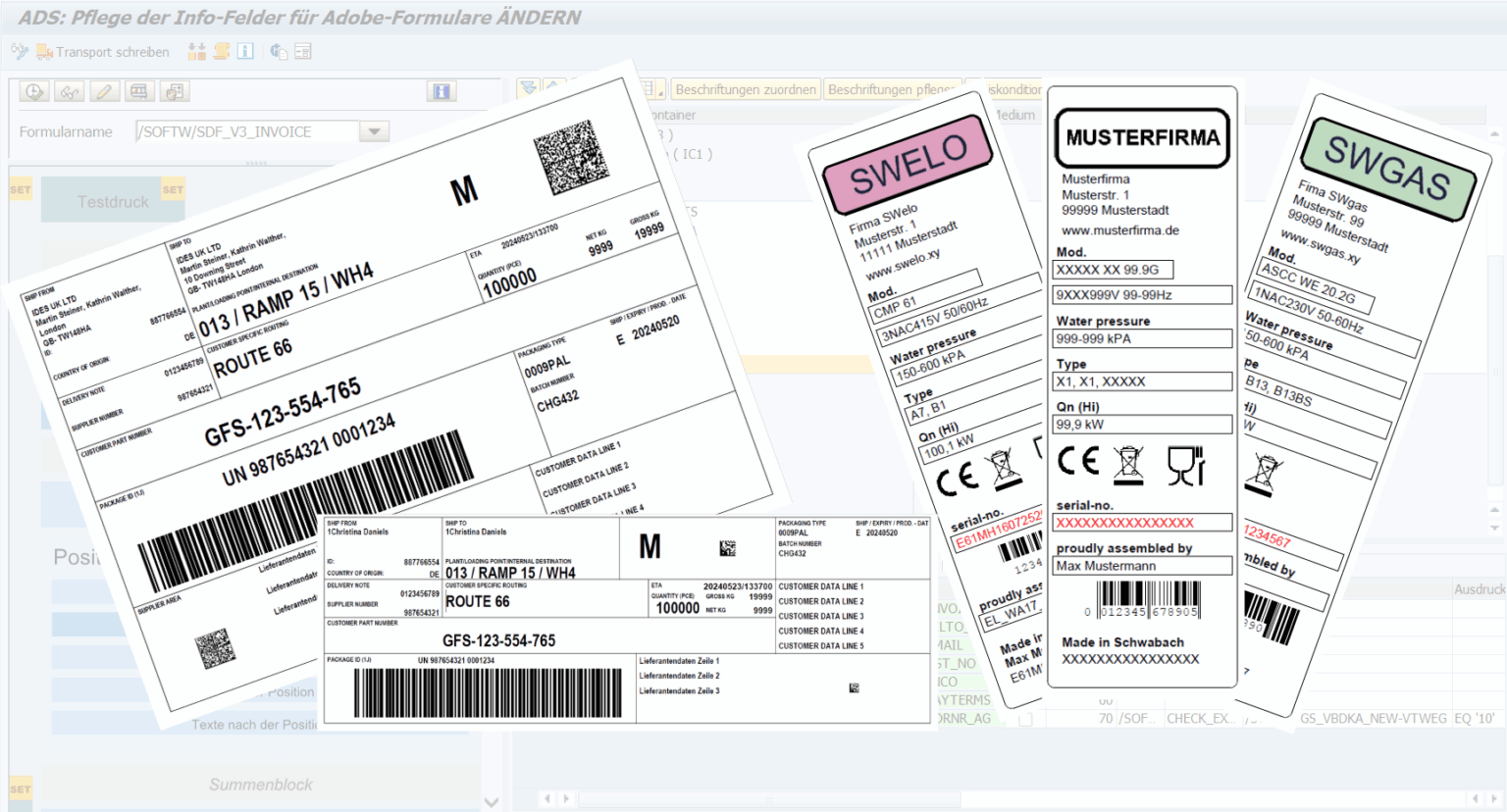Click the hand-on-form icon in the form toolbar

pyautogui.click(x=175, y=91)
